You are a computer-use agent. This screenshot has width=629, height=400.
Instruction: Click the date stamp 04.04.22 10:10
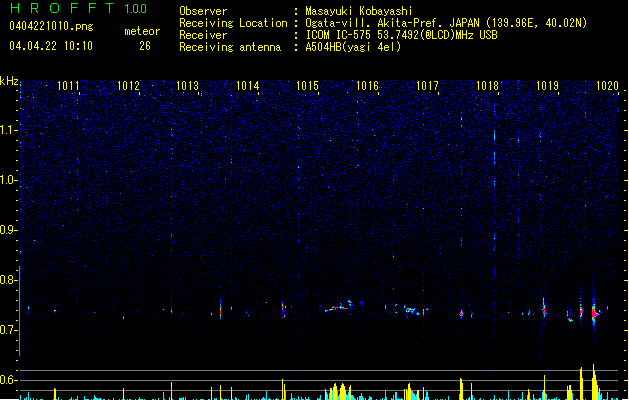point(51,46)
